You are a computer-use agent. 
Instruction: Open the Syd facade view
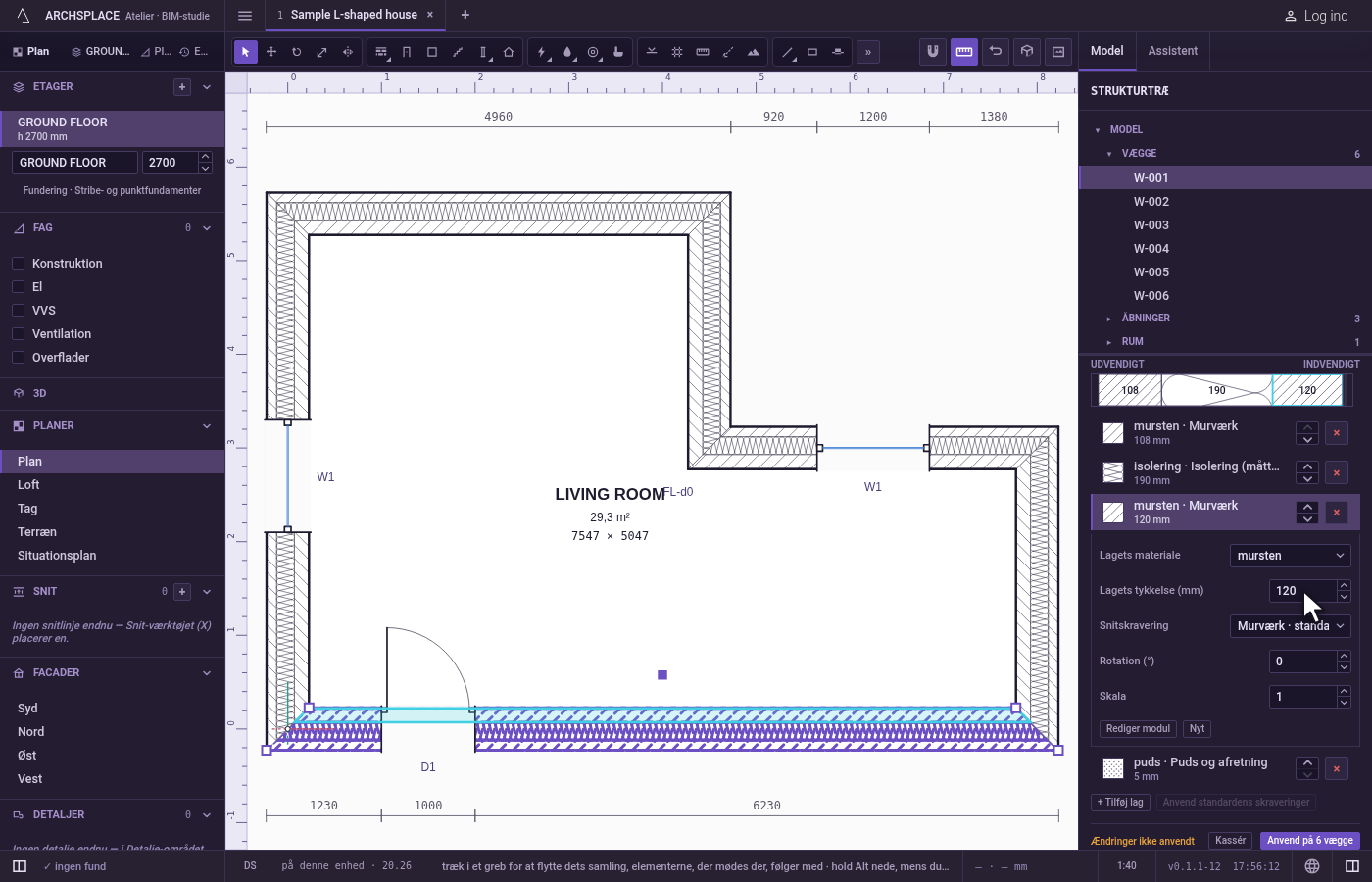coord(112,709)
